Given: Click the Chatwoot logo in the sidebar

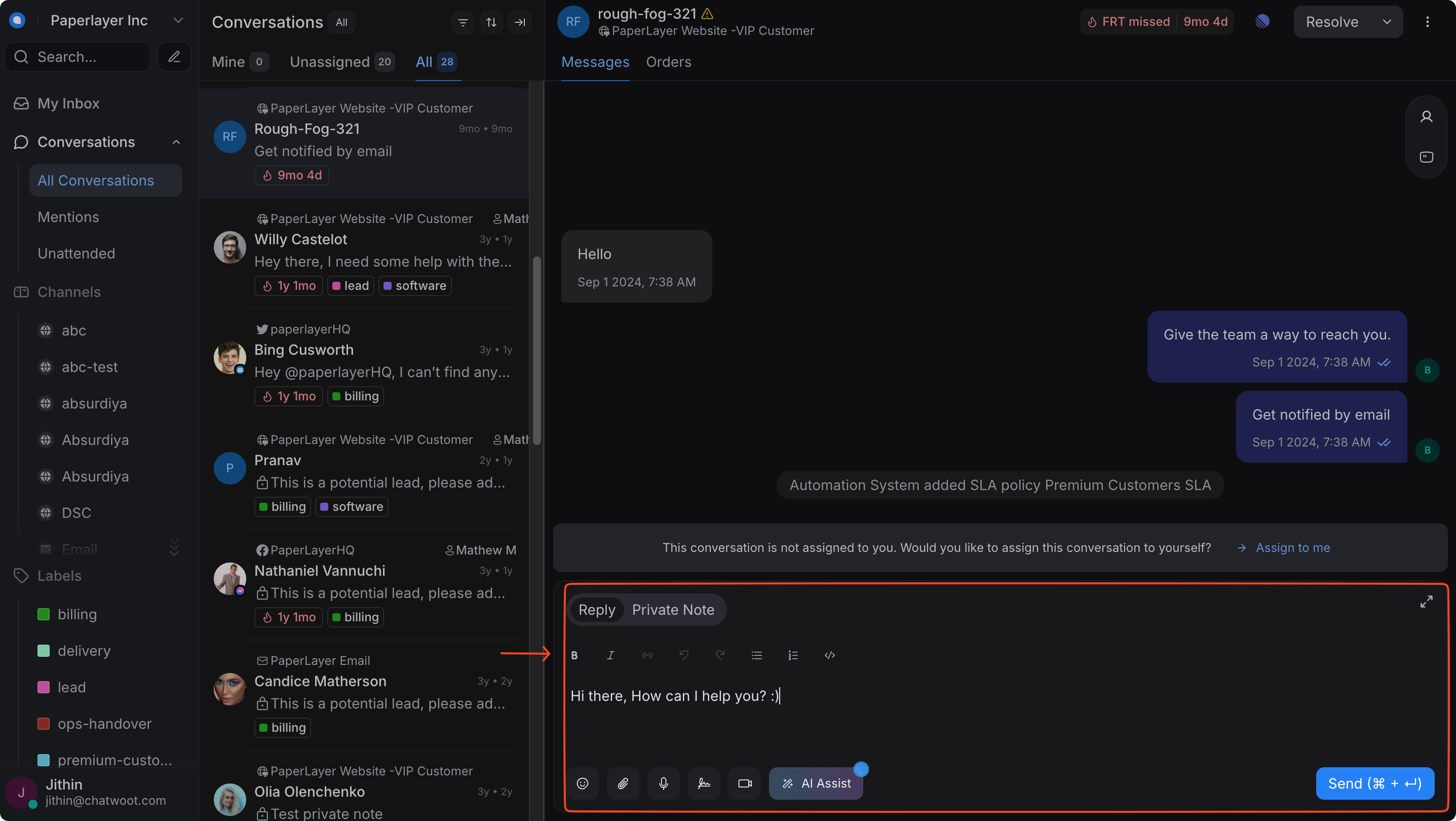Looking at the screenshot, I should [x=18, y=20].
